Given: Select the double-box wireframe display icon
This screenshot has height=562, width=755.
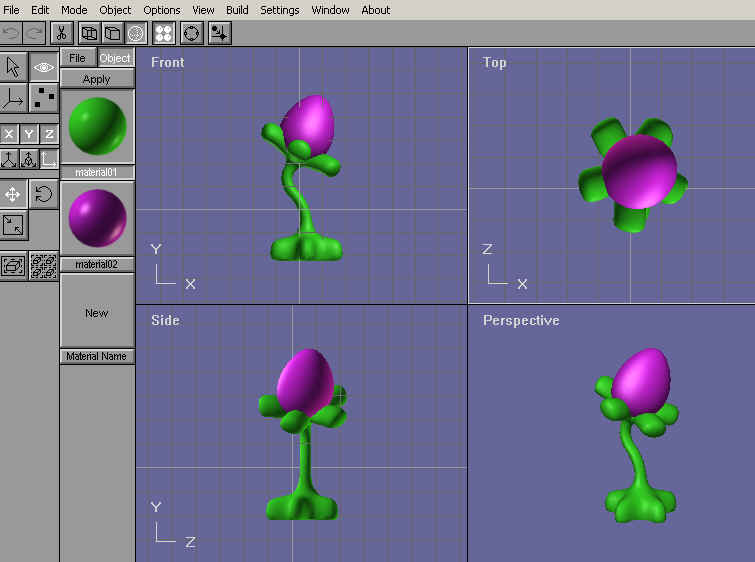Looking at the screenshot, I should pyautogui.click(x=90, y=33).
